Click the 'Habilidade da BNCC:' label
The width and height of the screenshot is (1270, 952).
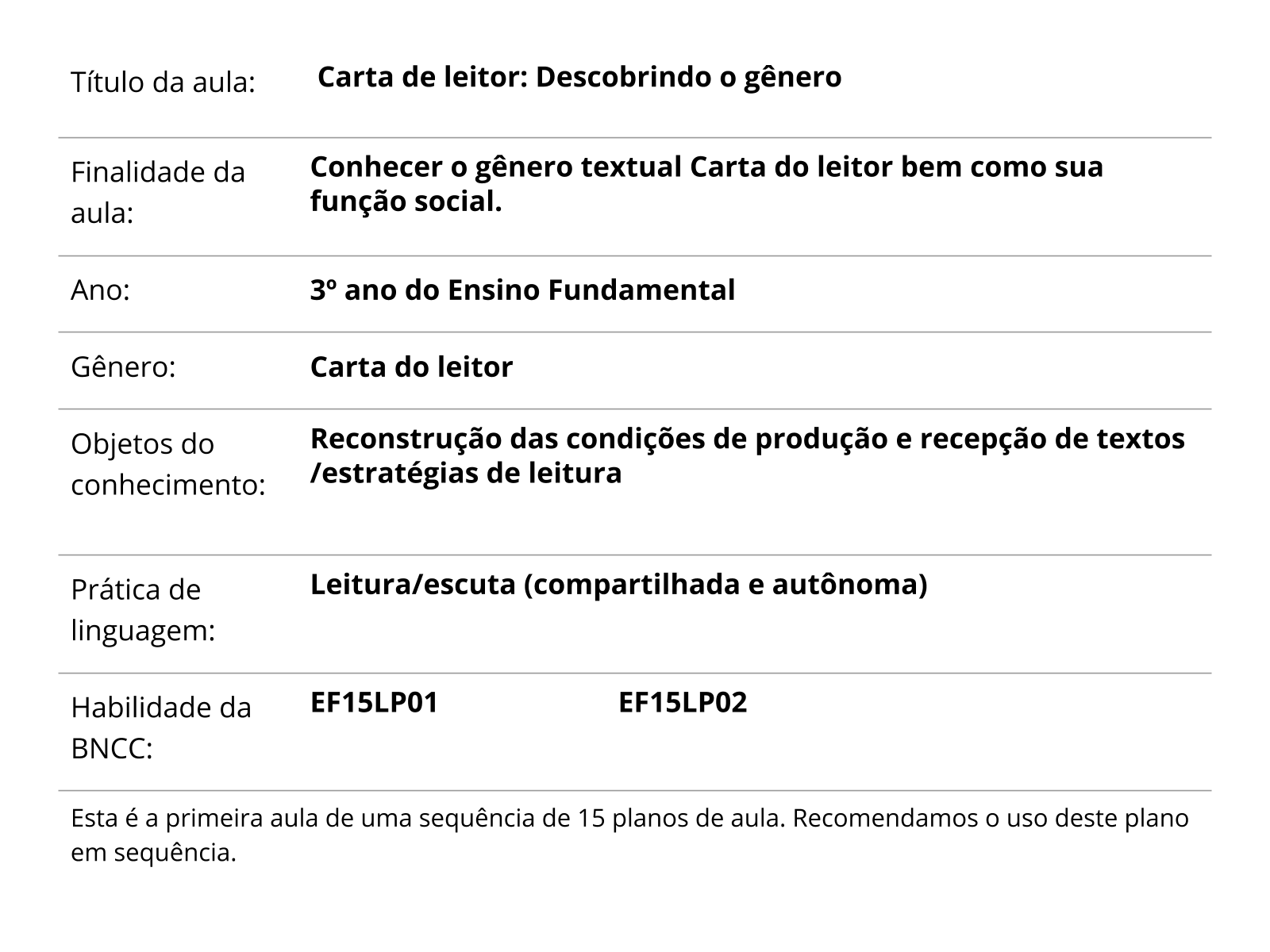161,727
